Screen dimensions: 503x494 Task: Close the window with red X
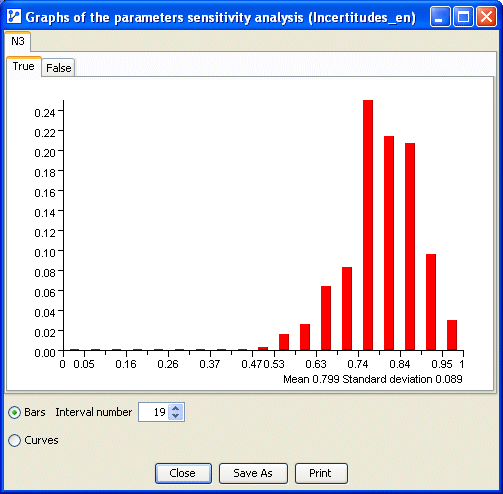pyautogui.click(x=486, y=17)
